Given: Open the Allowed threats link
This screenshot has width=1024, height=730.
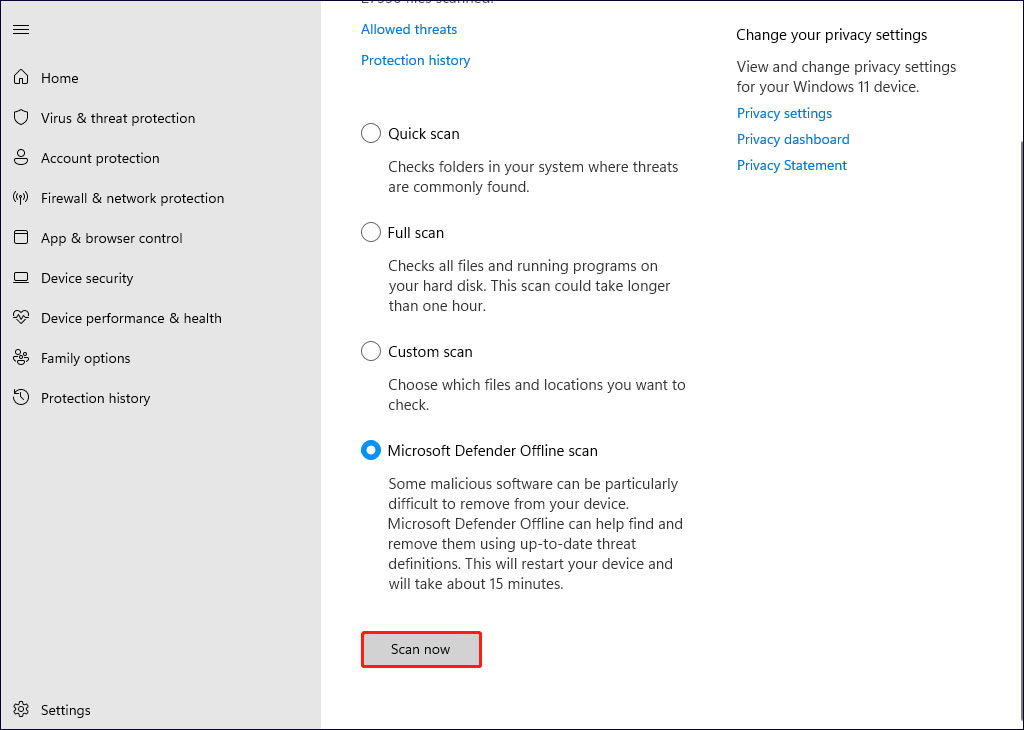Looking at the screenshot, I should 409,29.
